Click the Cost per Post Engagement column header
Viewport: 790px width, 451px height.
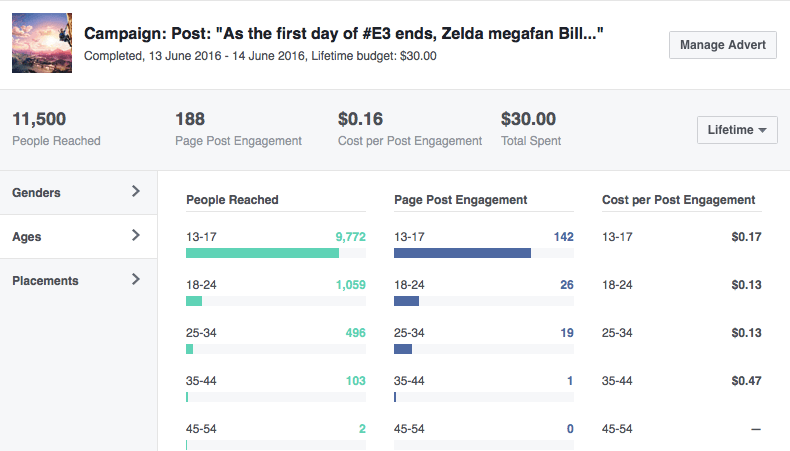[678, 200]
